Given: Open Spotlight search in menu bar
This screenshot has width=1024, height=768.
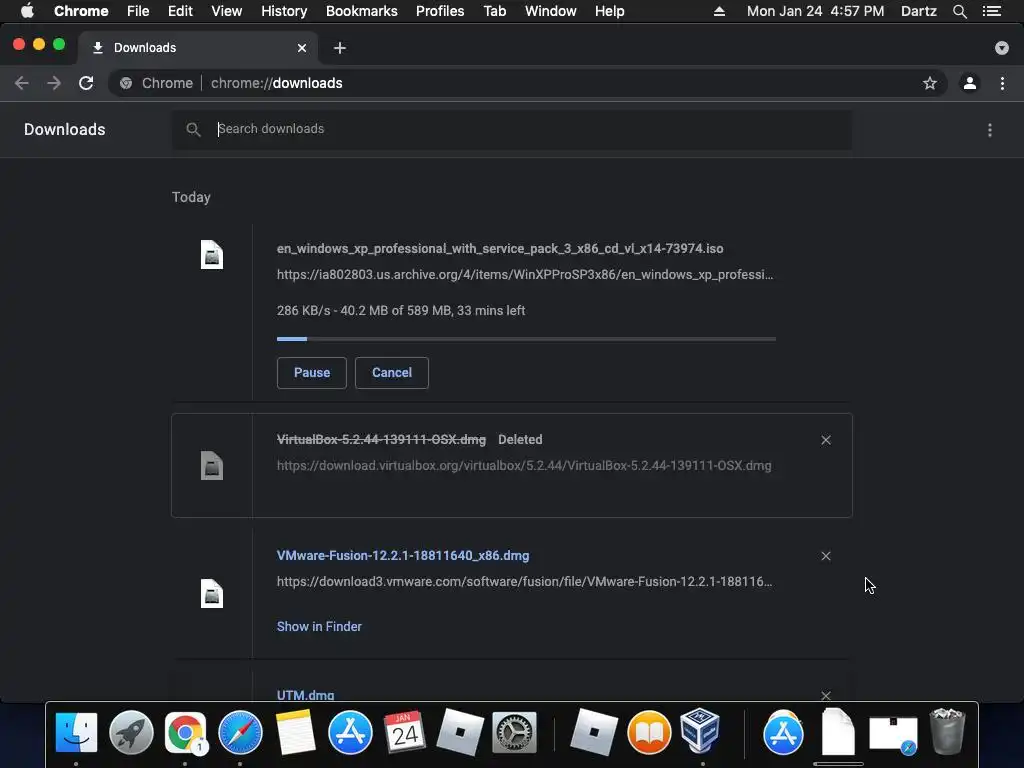Looking at the screenshot, I should (x=959, y=11).
